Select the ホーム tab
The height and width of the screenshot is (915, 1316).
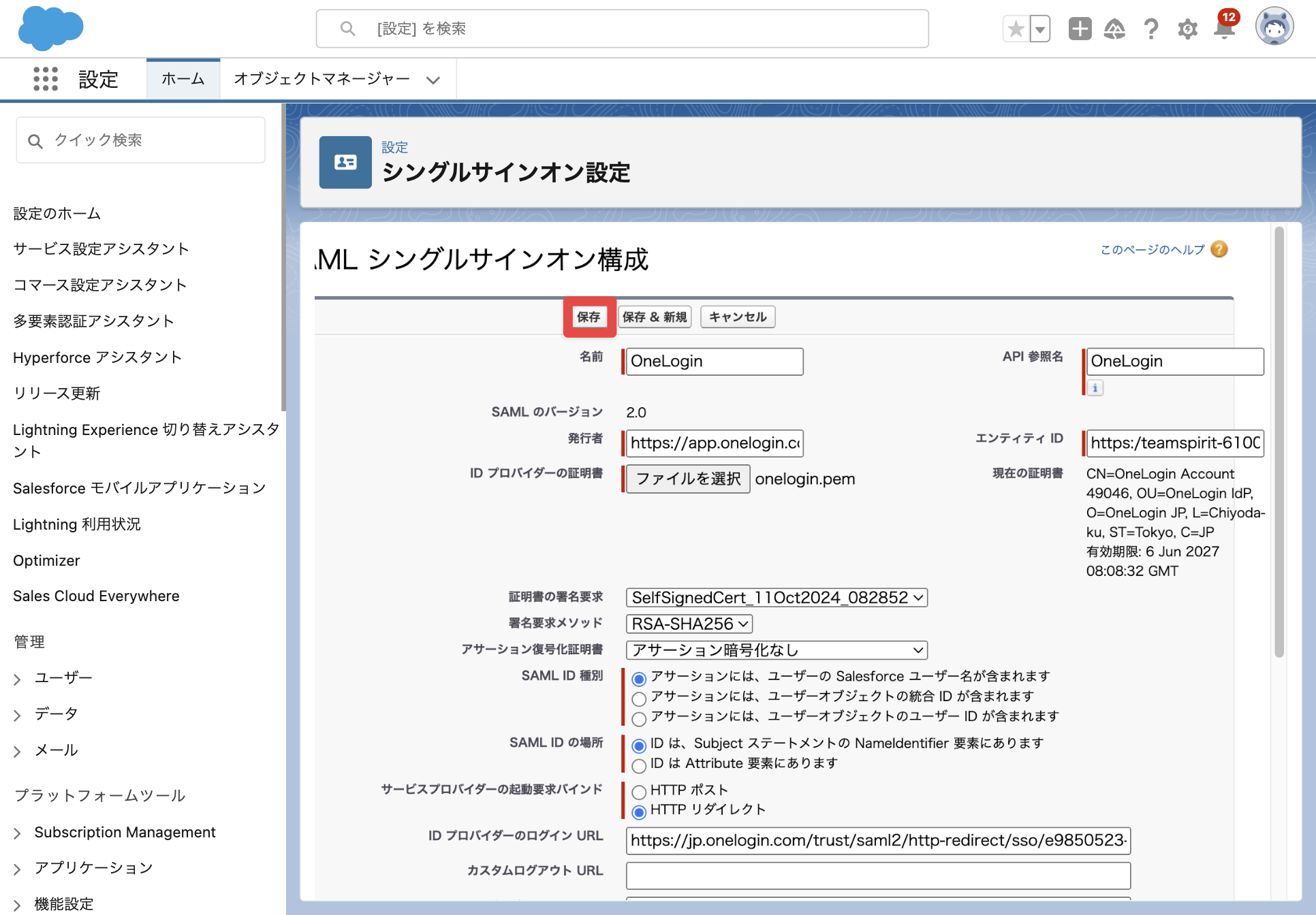(183, 79)
